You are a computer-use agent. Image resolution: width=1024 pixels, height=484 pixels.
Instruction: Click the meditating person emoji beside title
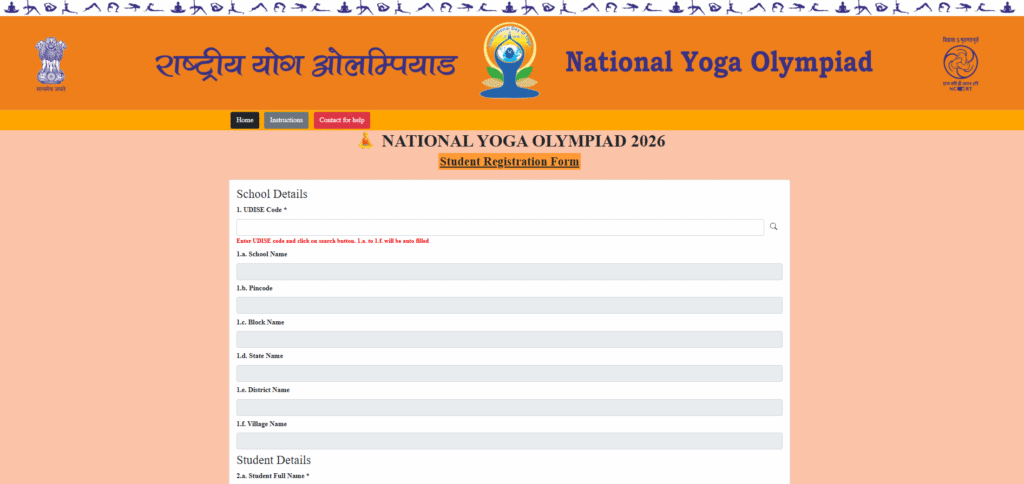click(x=366, y=140)
